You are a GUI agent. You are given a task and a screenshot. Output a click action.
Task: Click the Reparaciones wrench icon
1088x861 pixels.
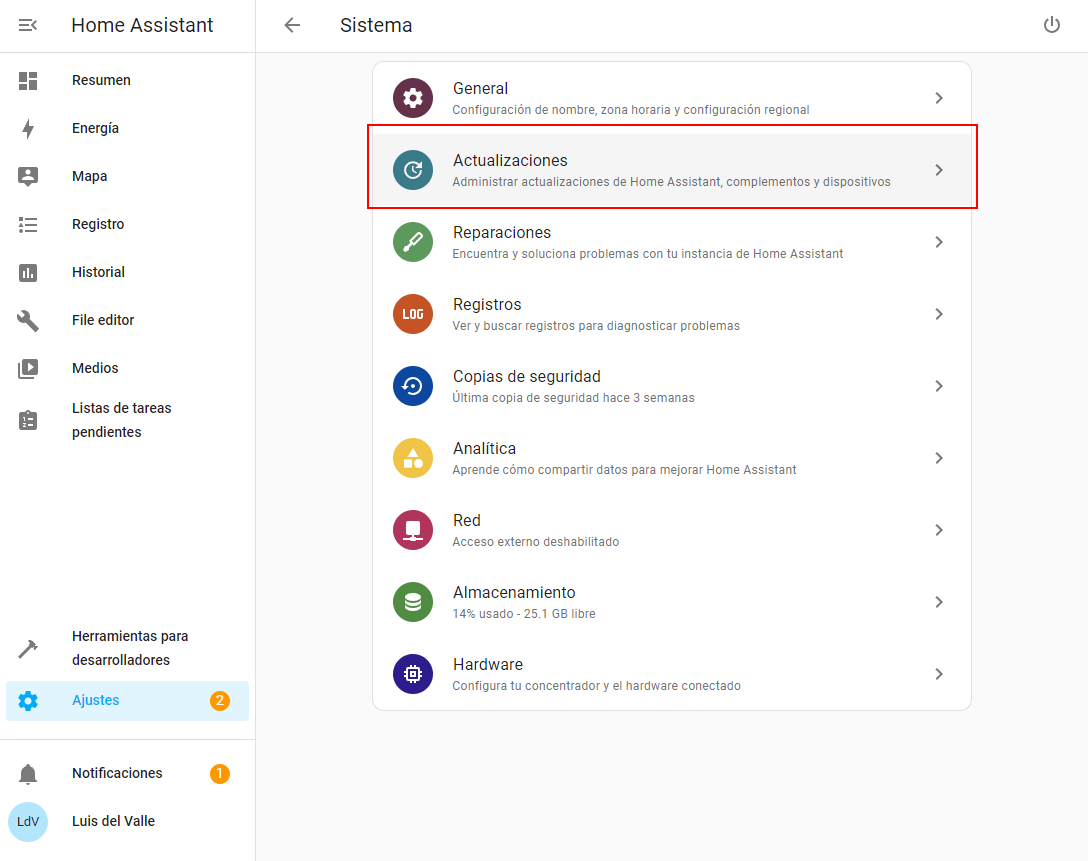pos(413,242)
